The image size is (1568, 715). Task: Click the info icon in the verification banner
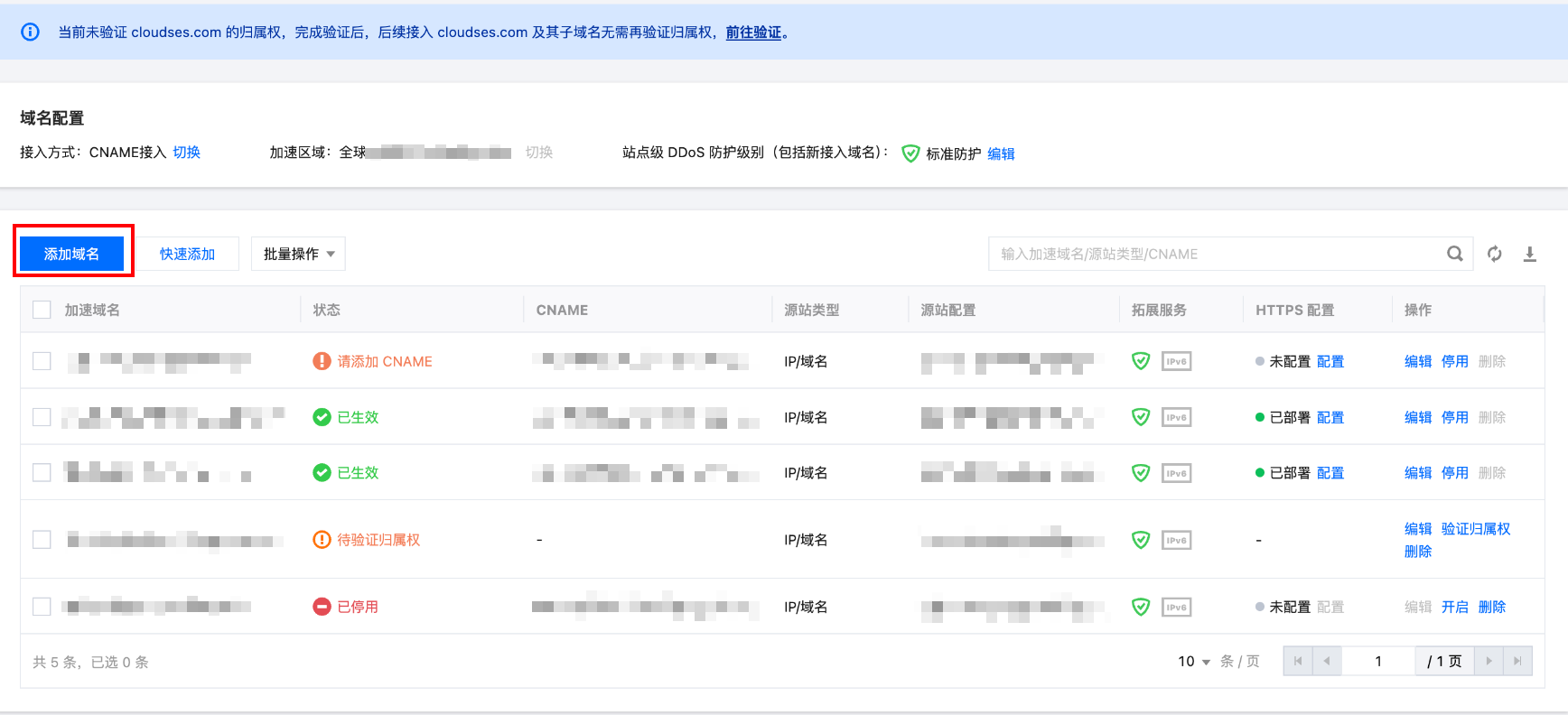(30, 32)
